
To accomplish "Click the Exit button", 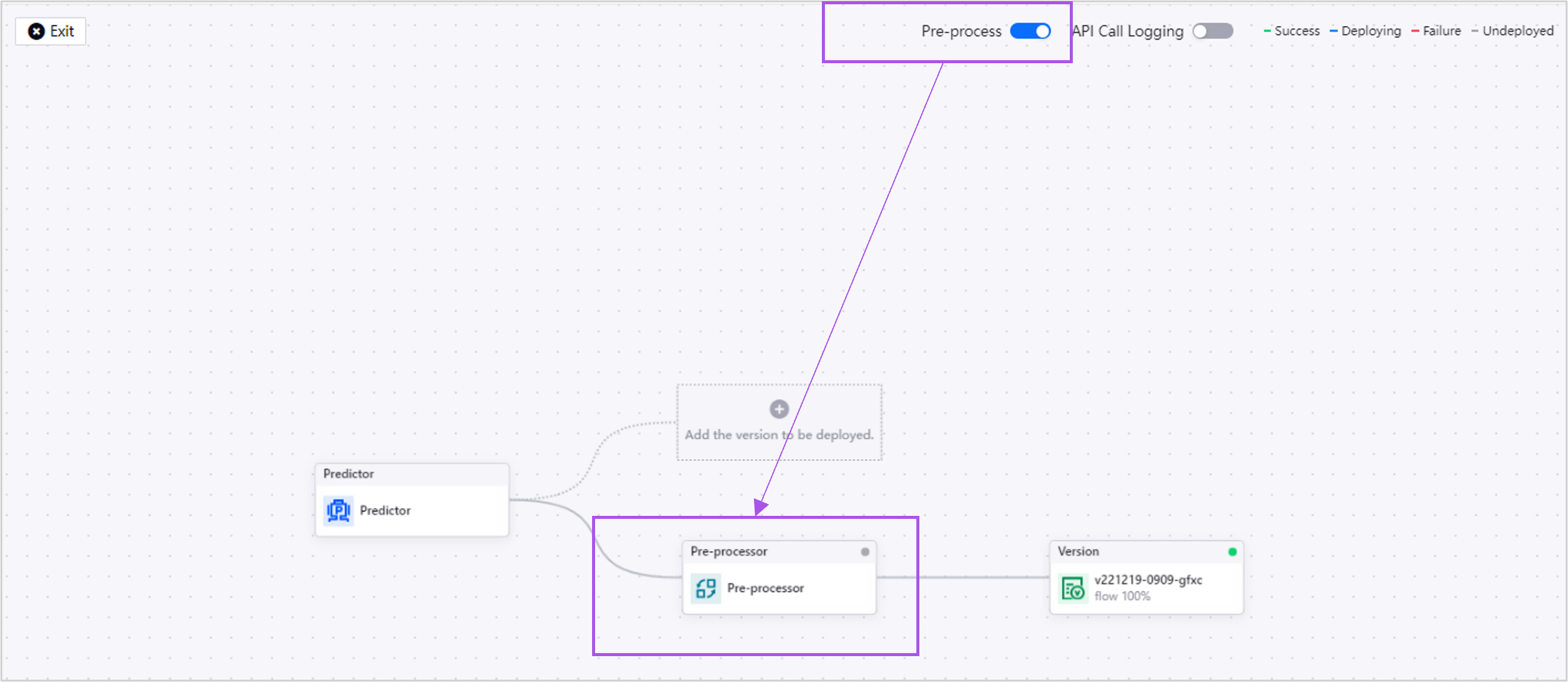I will pyautogui.click(x=55, y=31).
